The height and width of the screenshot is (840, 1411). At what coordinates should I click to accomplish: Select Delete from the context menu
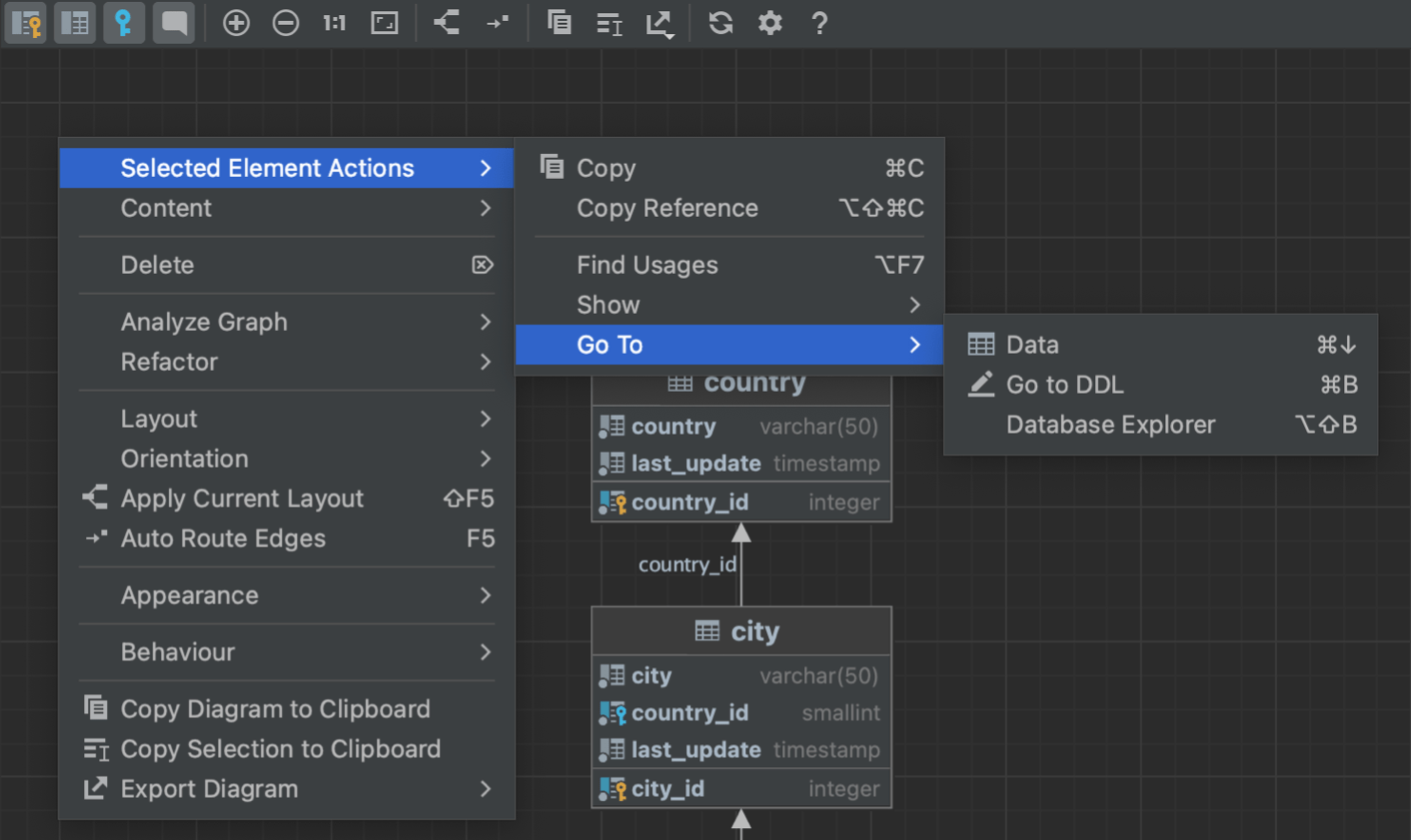click(x=157, y=265)
